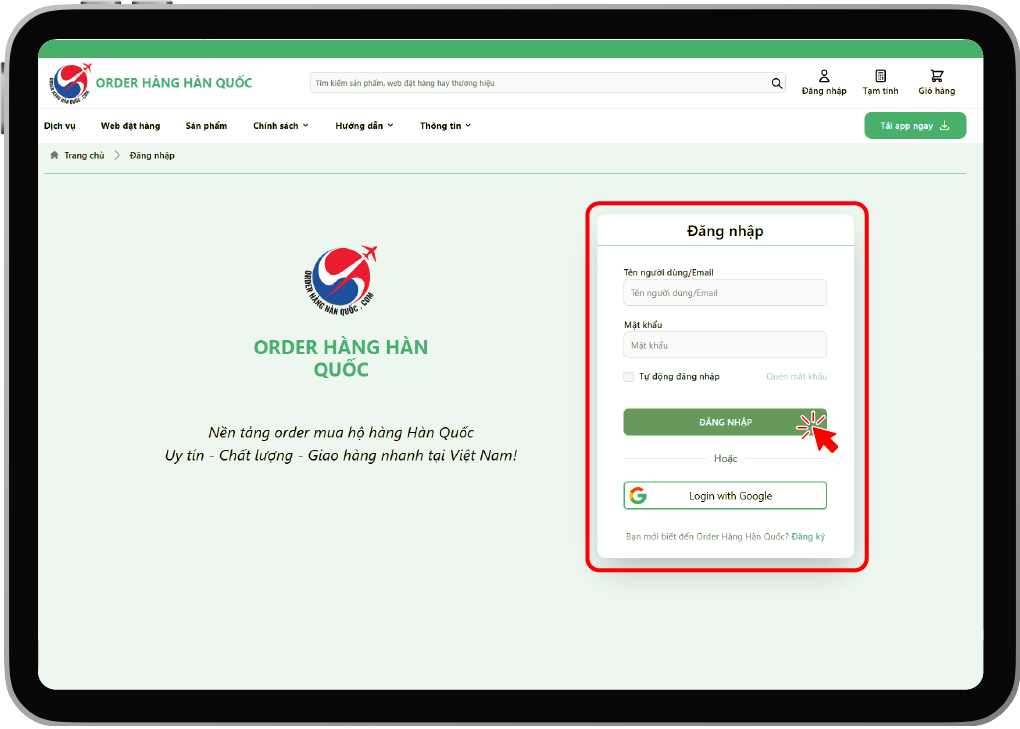Focus the Mật khẩu password field
Viewport: 1020px width, 729px height.
click(725, 345)
